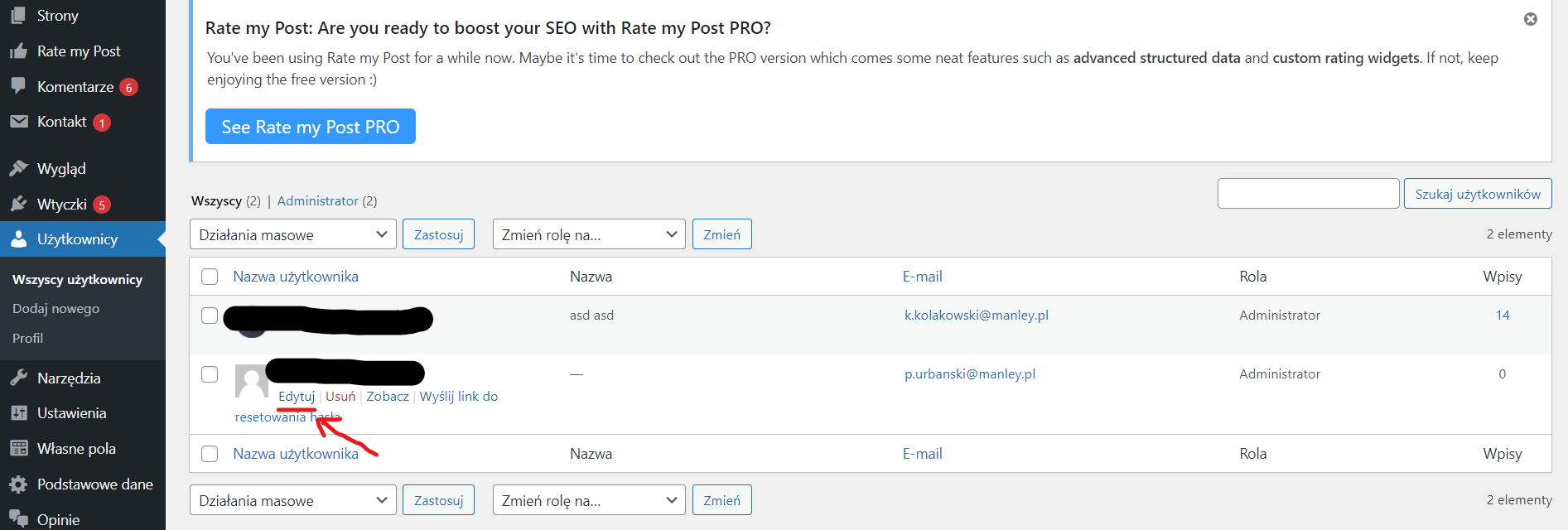The width and height of the screenshot is (1568, 530).
Task: Open Narzędzia via the wrench icon
Action: coord(18,378)
